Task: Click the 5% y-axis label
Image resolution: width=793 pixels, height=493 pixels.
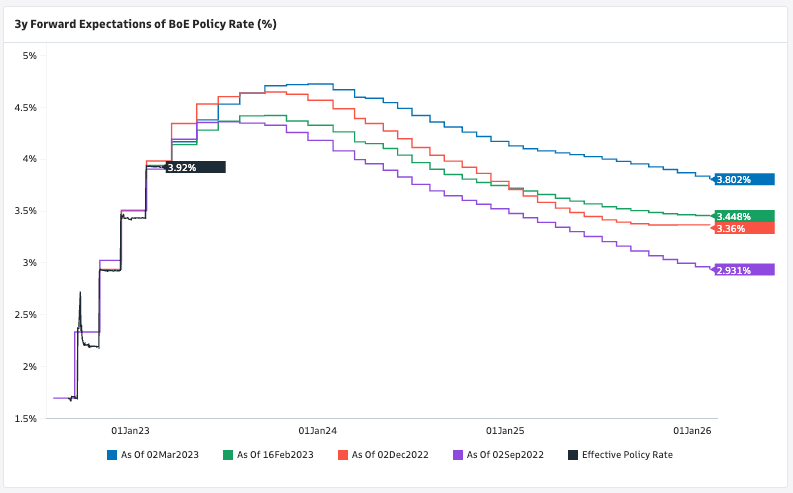Action: (x=29, y=55)
